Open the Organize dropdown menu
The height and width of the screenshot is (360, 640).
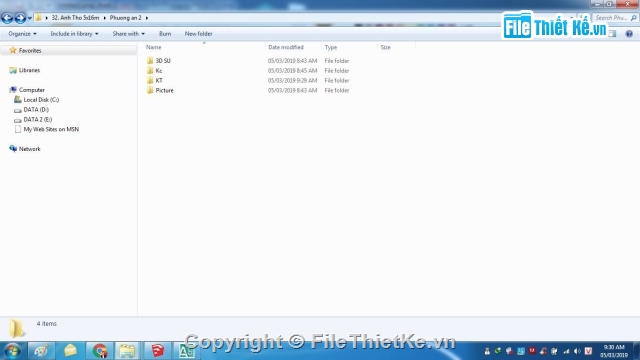[x=22, y=34]
